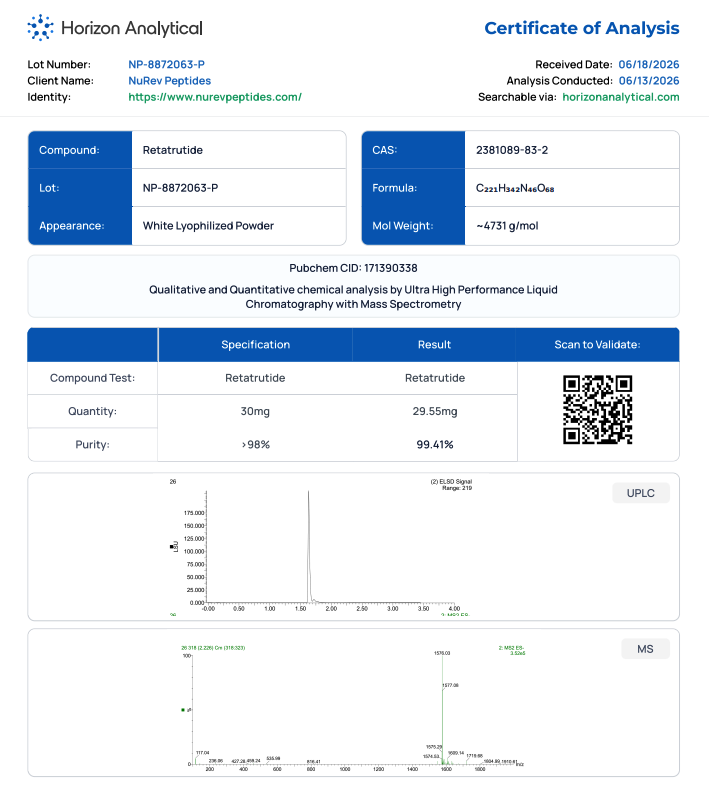Click the 29.55mg quantity result
The height and width of the screenshot is (802, 709).
tap(435, 411)
